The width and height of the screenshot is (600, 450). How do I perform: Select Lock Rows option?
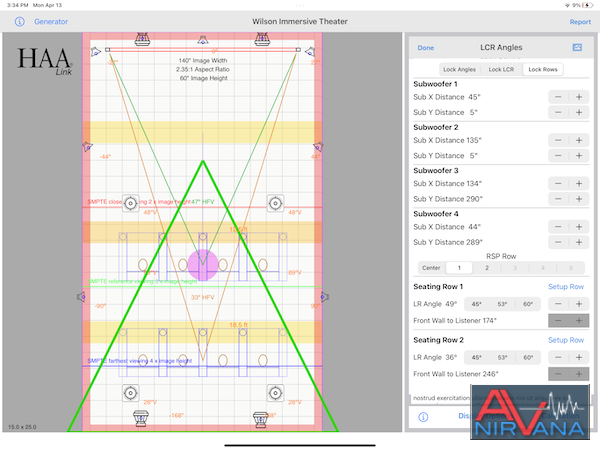(x=543, y=70)
